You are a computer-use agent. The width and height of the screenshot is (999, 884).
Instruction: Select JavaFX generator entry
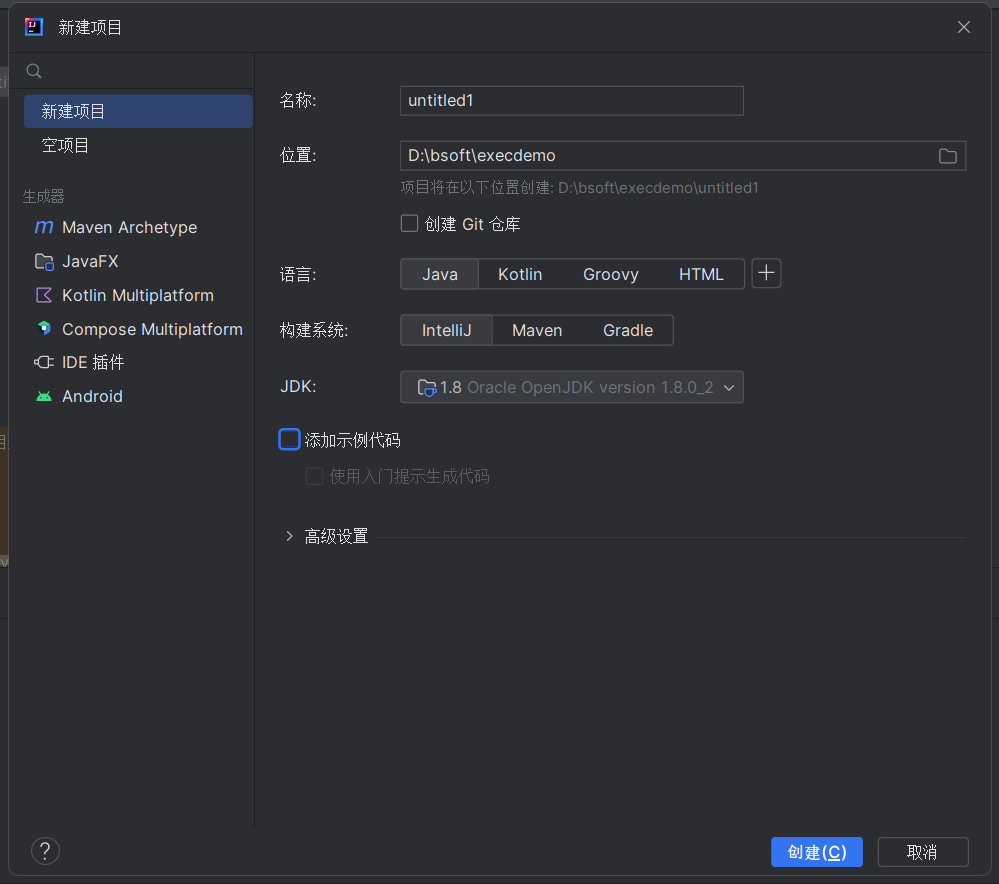pyautogui.click(x=138, y=261)
